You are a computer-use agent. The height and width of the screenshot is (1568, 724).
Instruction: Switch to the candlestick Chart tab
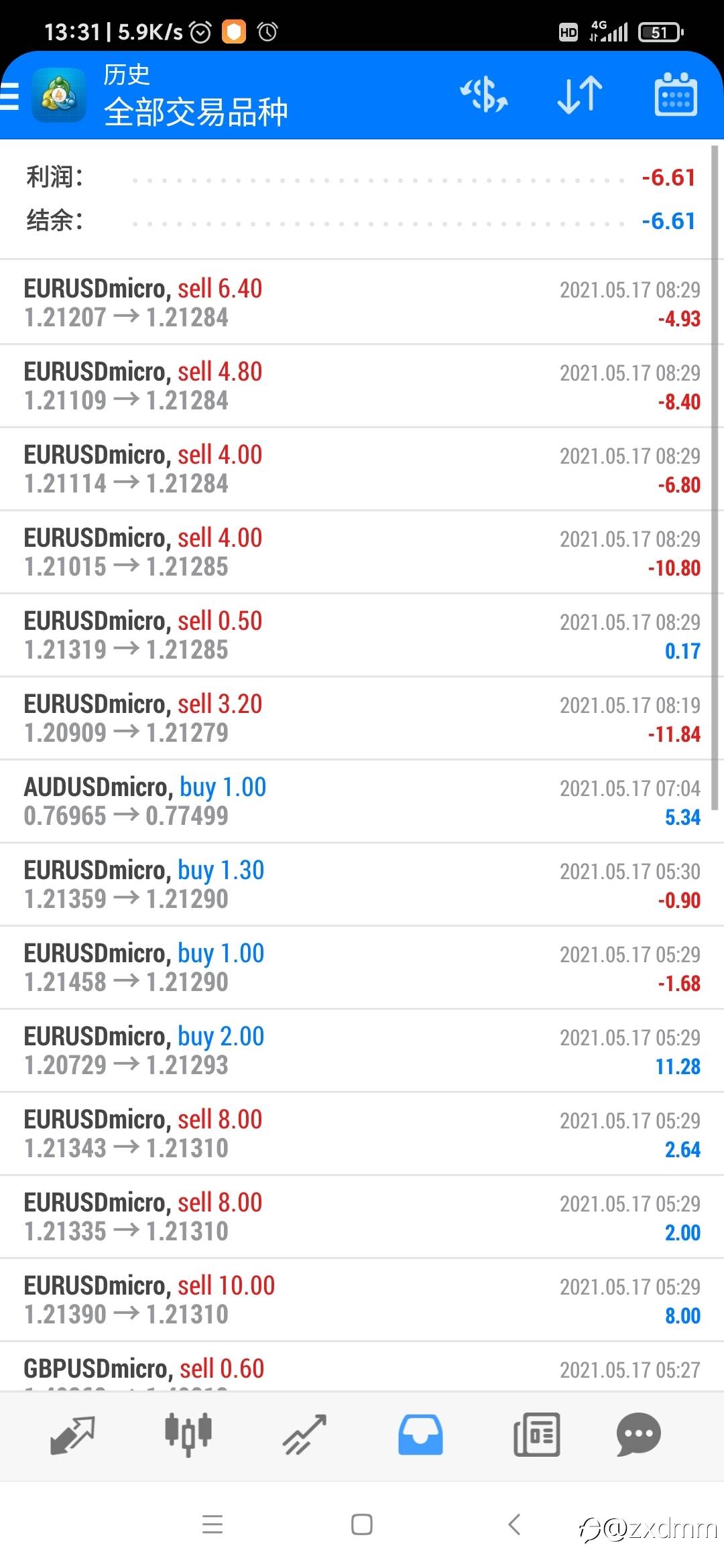click(x=188, y=1435)
